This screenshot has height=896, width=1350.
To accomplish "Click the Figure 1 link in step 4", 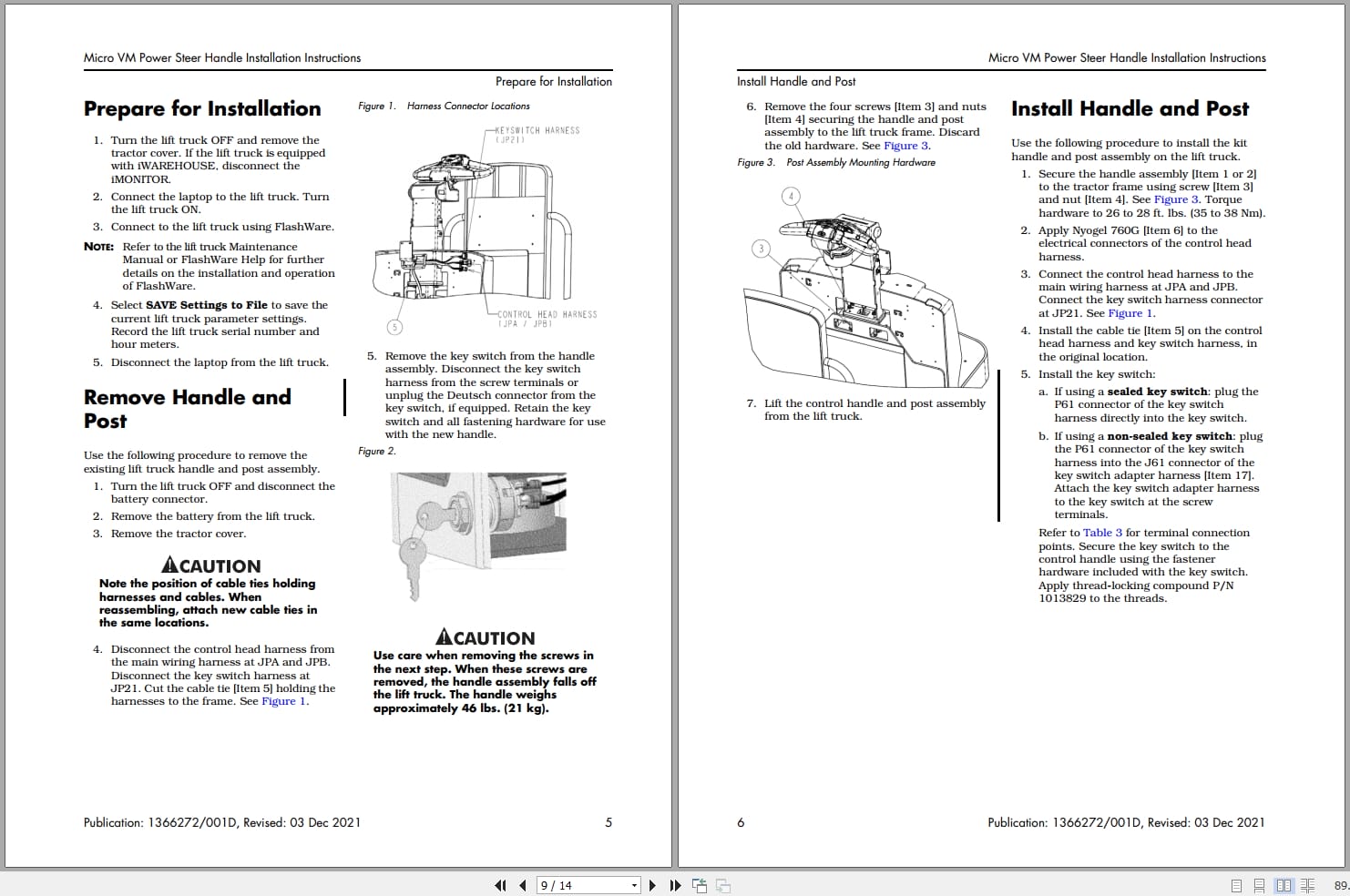I will [283, 701].
